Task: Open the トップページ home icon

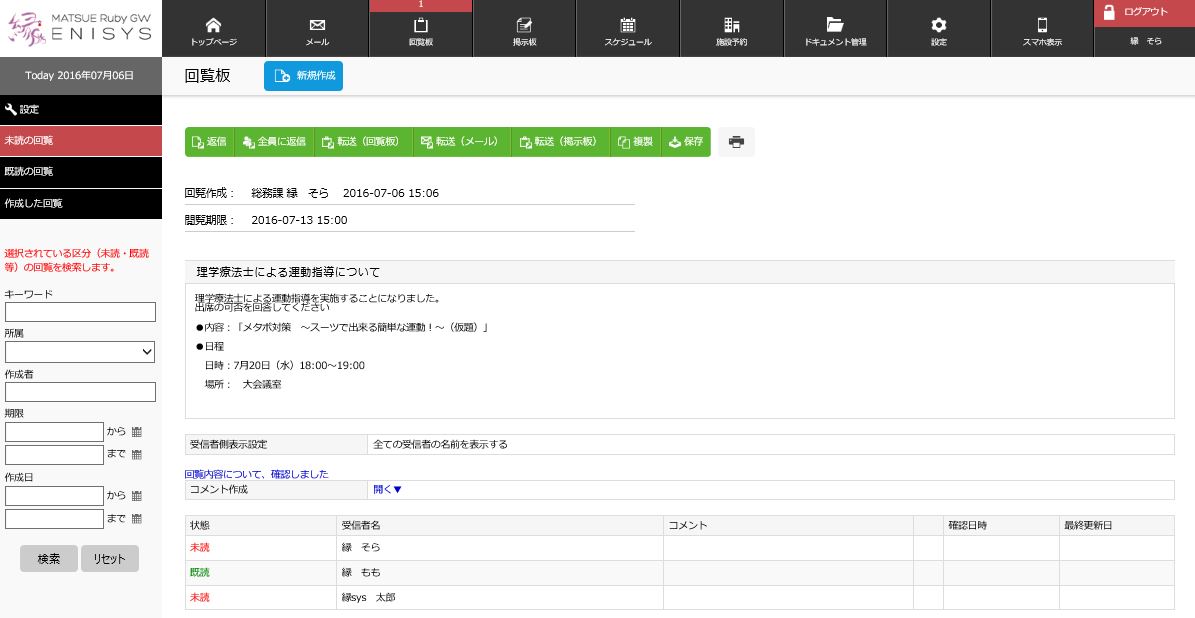Action: pyautogui.click(x=213, y=25)
